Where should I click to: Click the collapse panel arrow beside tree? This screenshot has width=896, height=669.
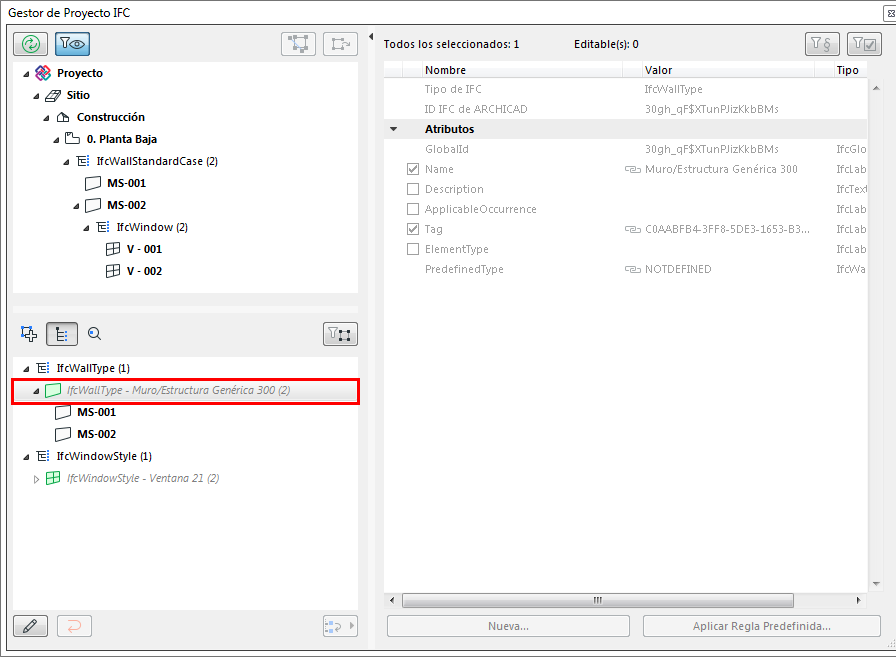point(371,37)
